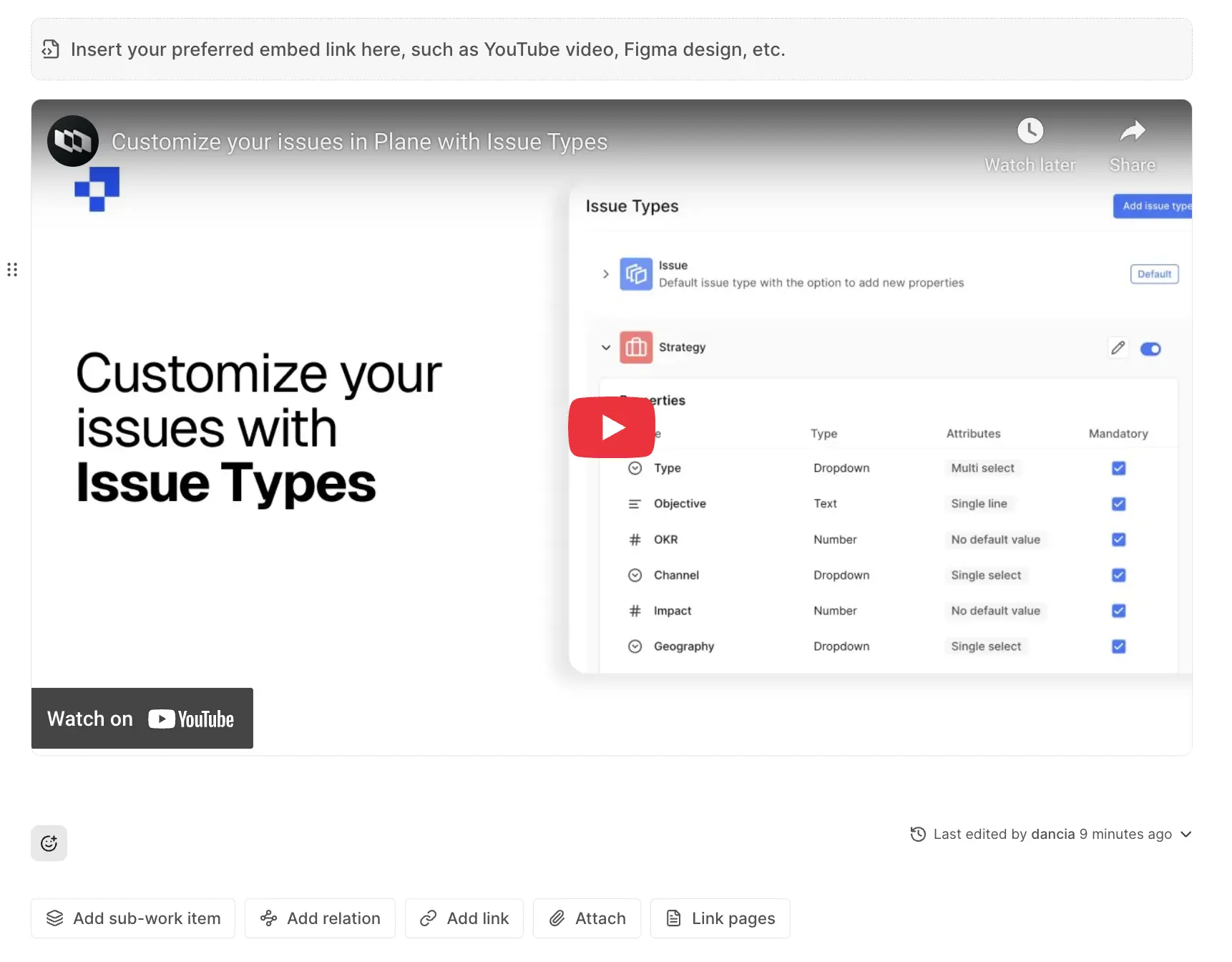Image resolution: width=1232 pixels, height=962 pixels.
Task: Click the Strategy edit pencil icon
Action: pyautogui.click(x=1118, y=348)
